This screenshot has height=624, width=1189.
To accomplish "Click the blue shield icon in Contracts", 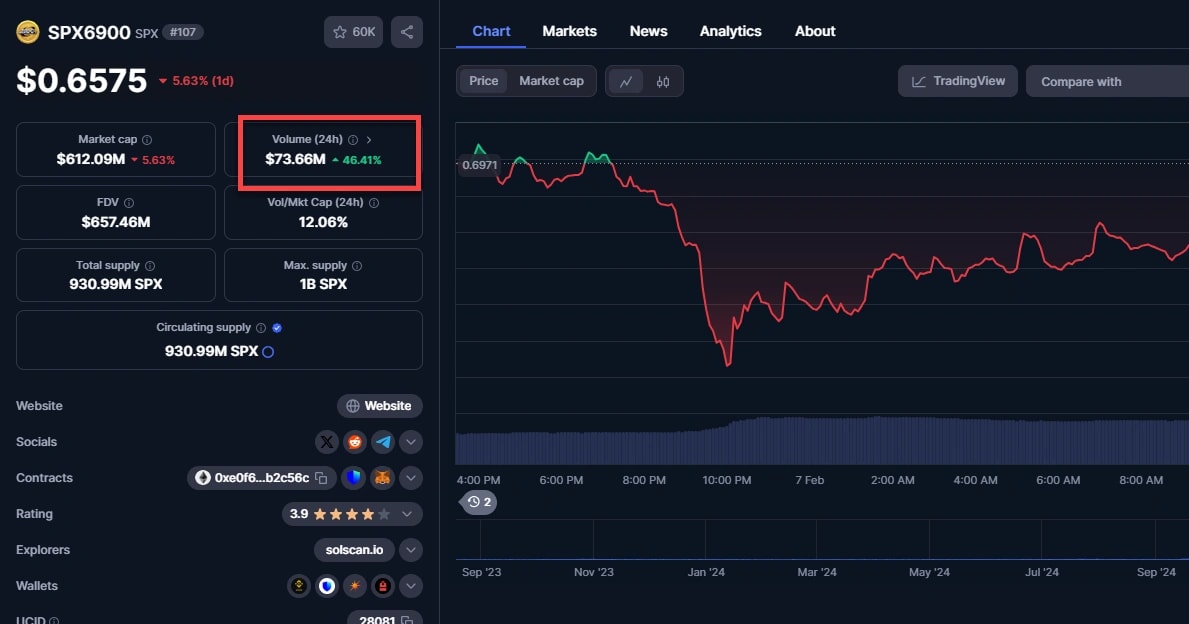I will [x=355, y=478].
